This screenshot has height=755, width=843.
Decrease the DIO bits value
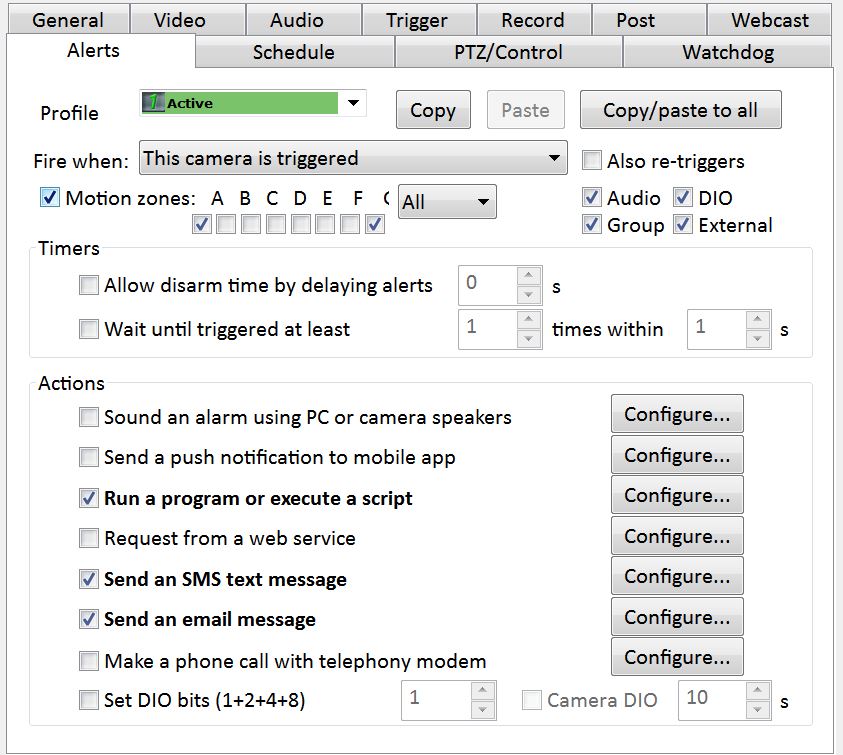pyautogui.click(x=483, y=710)
